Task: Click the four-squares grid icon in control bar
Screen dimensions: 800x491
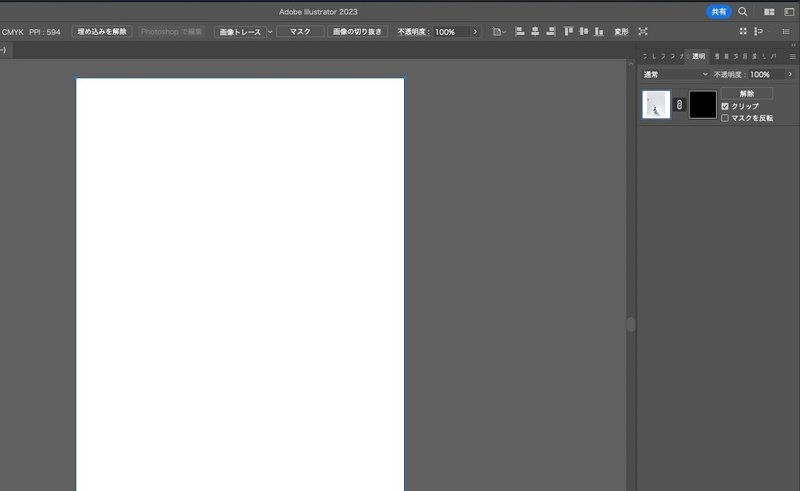Action: pos(743,32)
